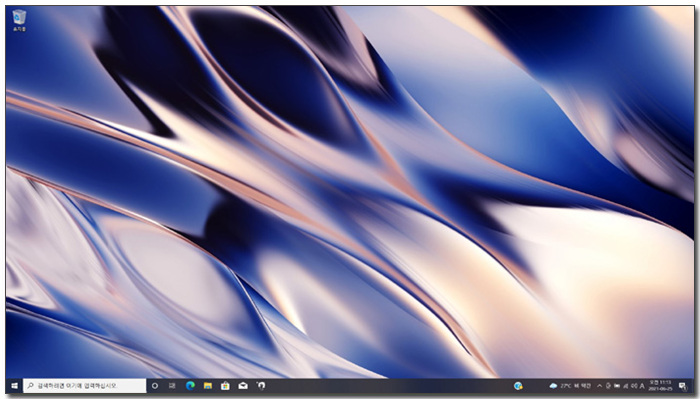Open the Windows Start menu
The height and width of the screenshot is (399, 700).
coord(14,386)
